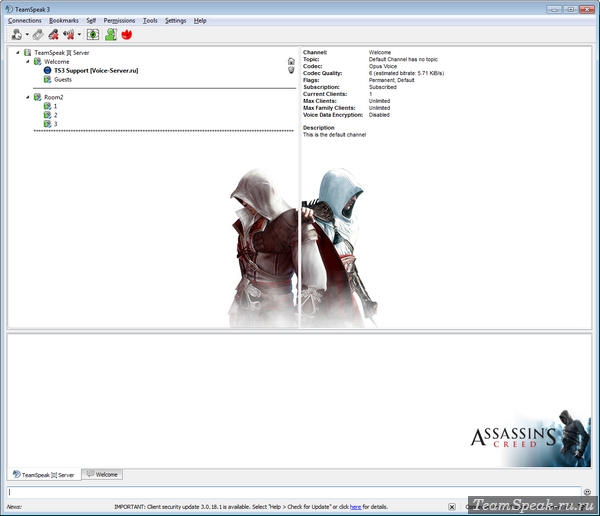Viewport: 600px width, 516px height.
Task: Click the icon of channel 1
Action: (x=47, y=106)
